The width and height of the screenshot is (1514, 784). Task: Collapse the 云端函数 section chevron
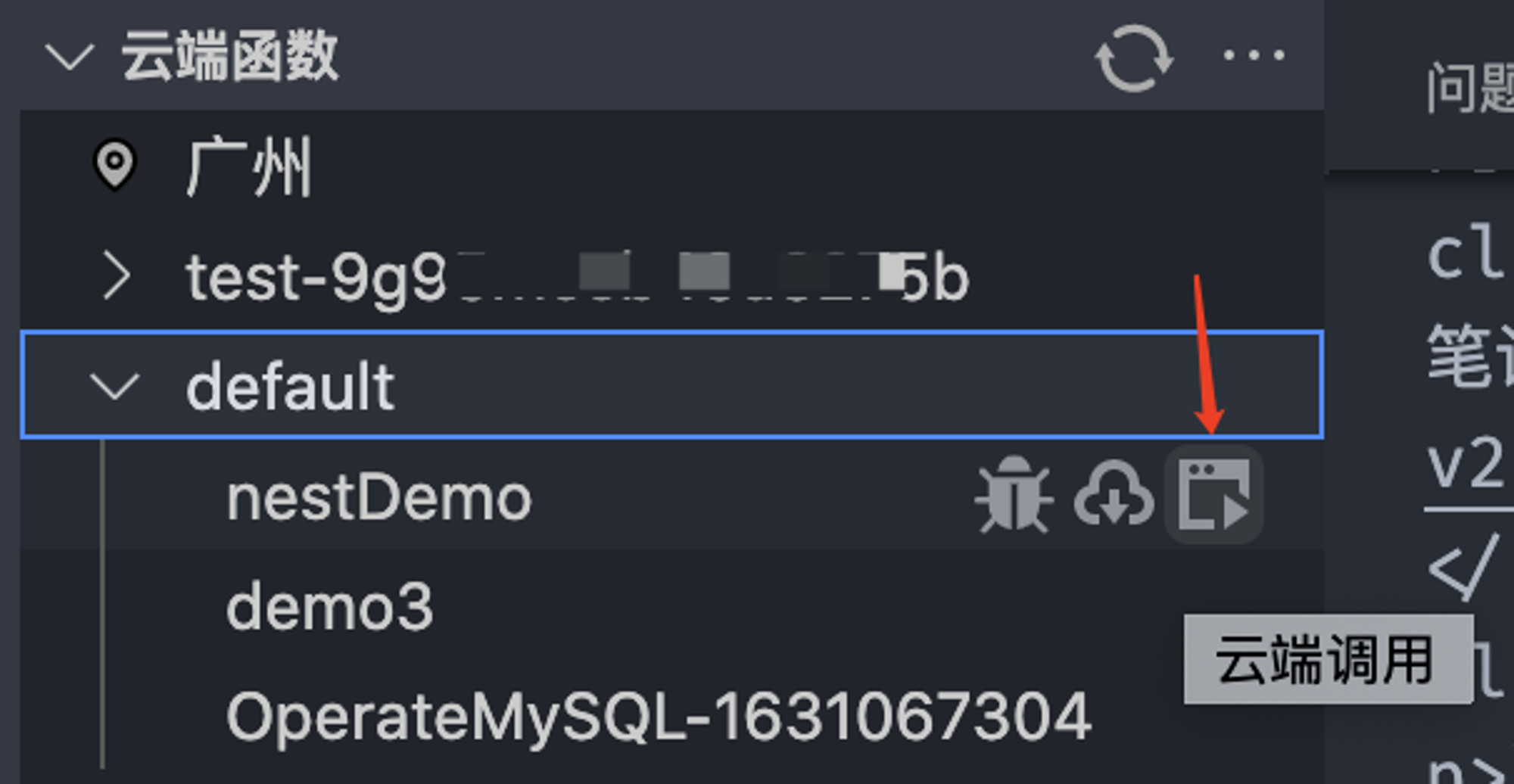[70, 58]
